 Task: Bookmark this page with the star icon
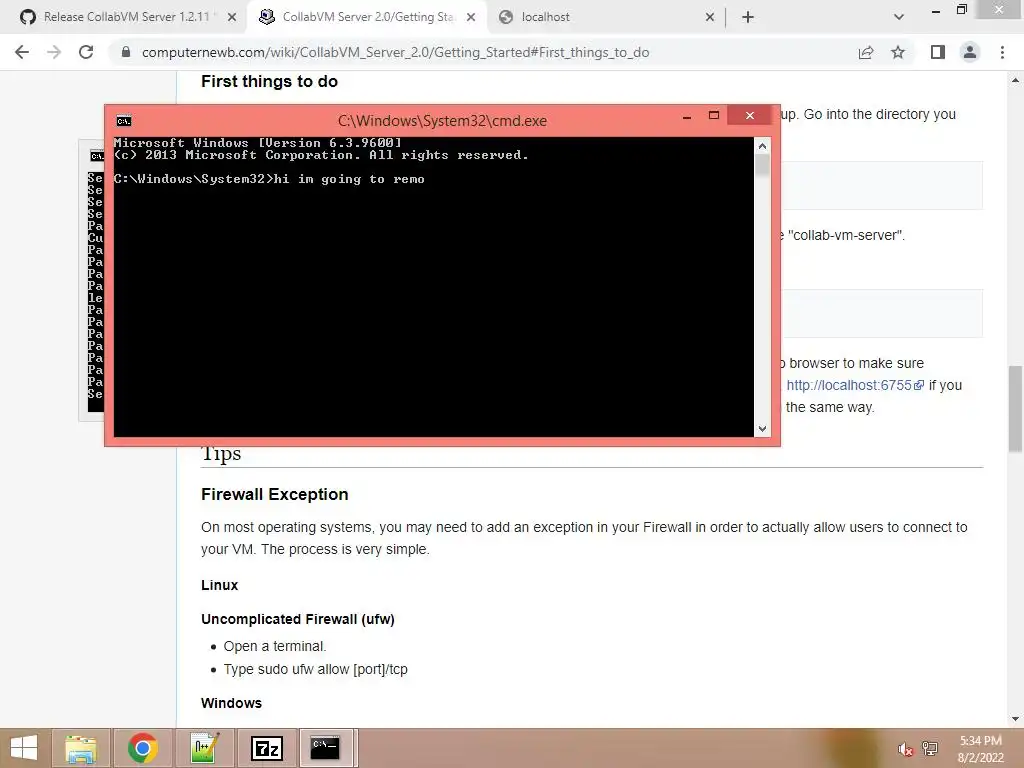pyautogui.click(x=898, y=52)
